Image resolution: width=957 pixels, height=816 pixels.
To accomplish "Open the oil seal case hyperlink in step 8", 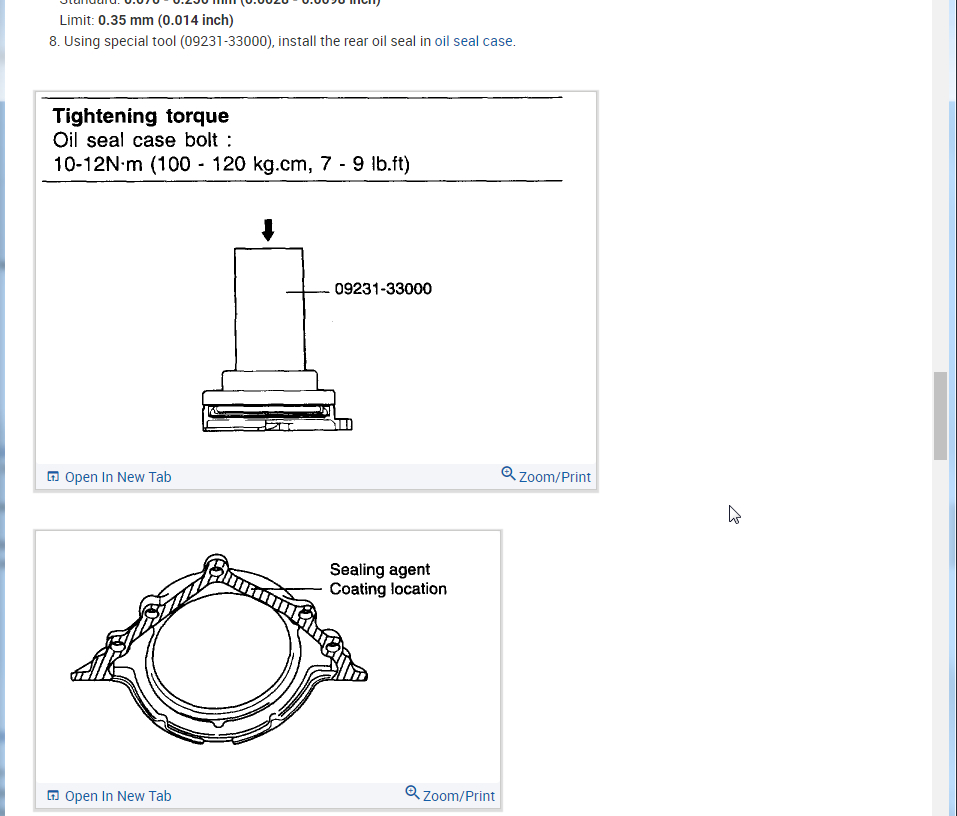I will click(x=473, y=41).
